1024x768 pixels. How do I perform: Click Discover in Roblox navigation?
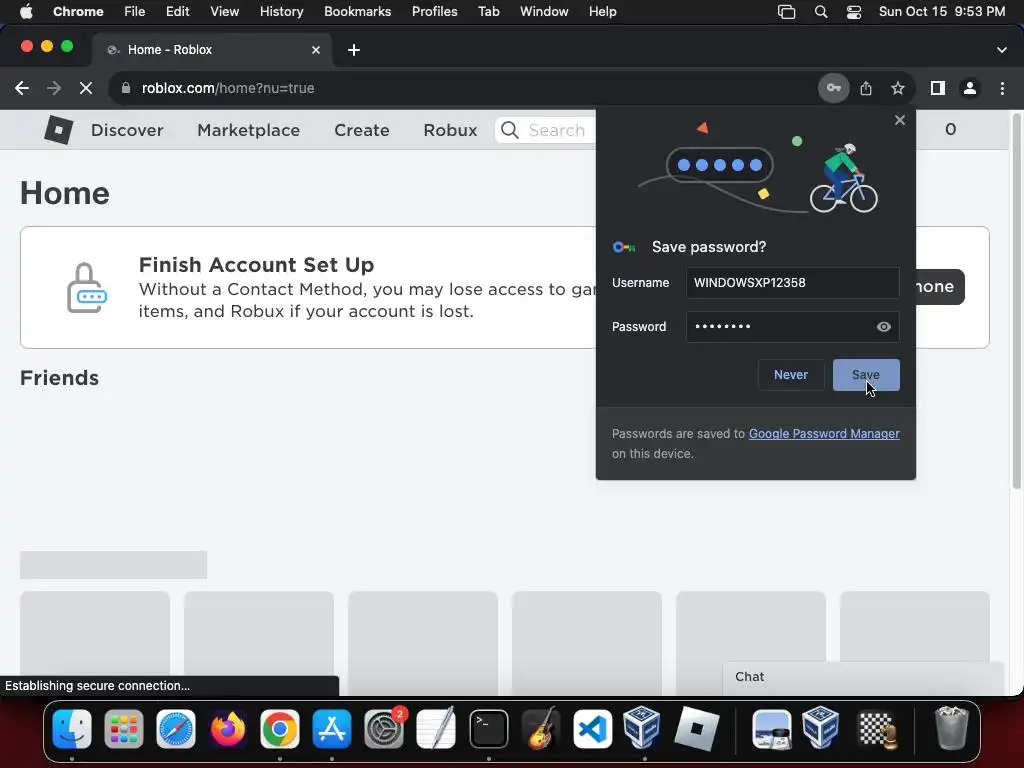click(x=127, y=130)
